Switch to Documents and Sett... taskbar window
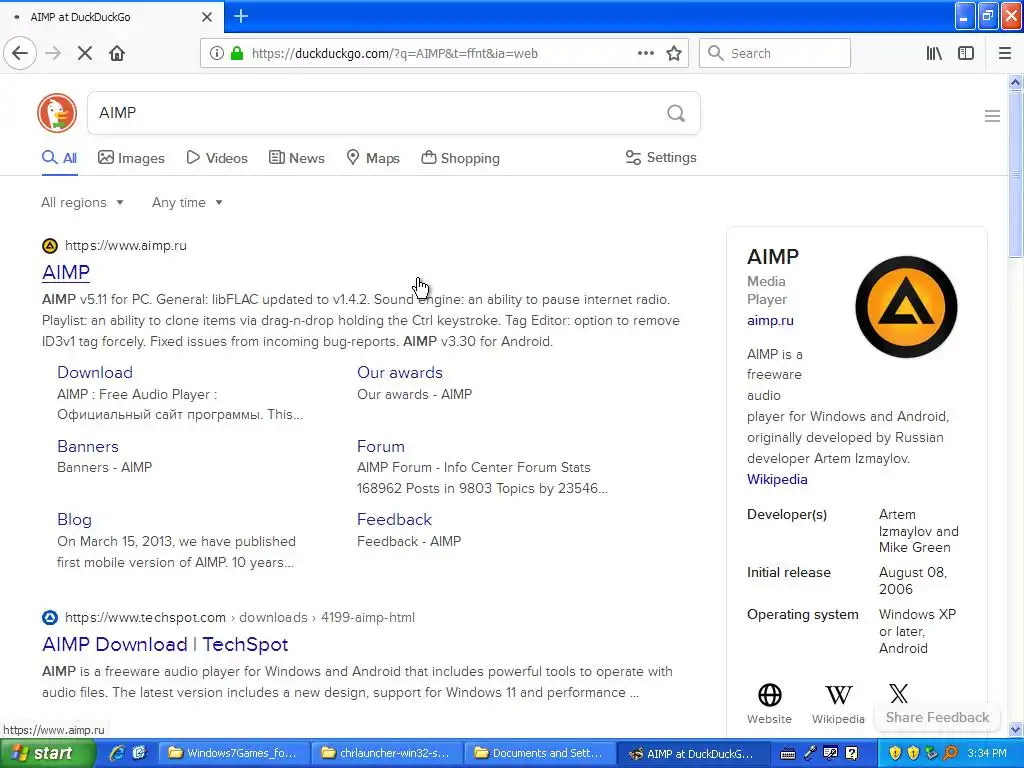 [539, 753]
